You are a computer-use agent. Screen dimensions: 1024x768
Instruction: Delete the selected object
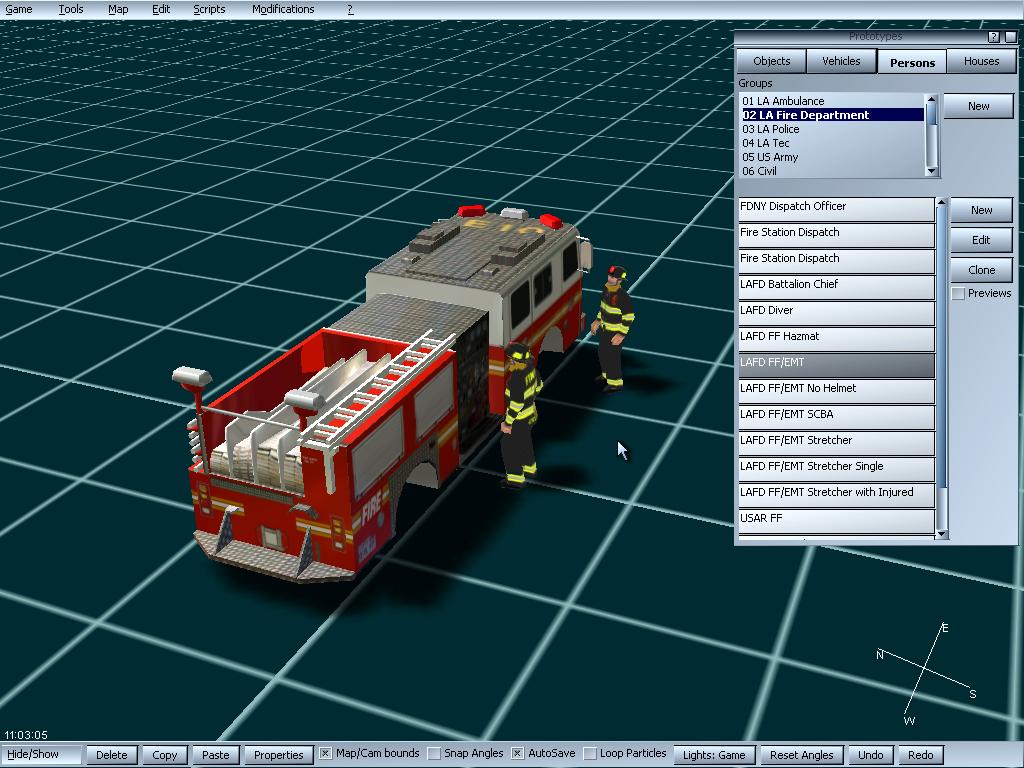tap(112, 755)
